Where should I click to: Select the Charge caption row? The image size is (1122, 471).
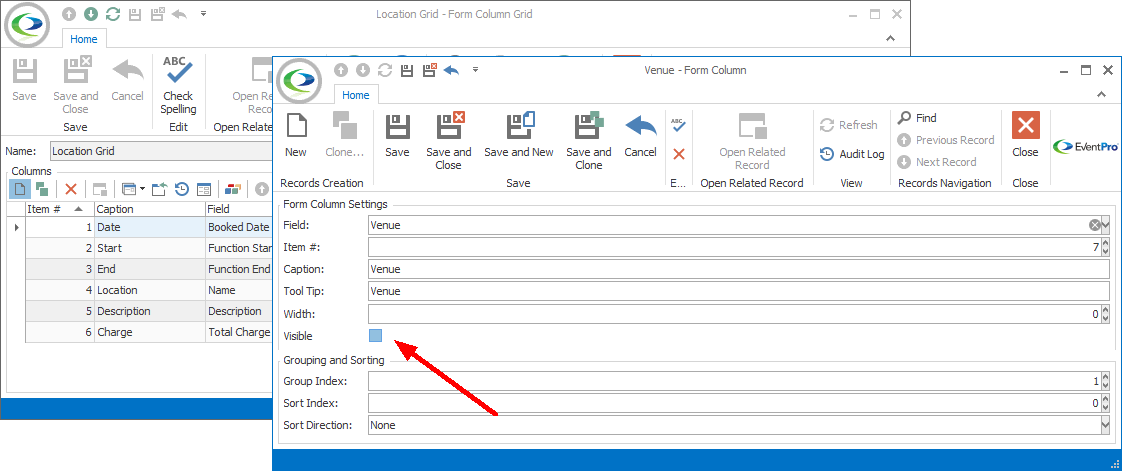point(149,332)
